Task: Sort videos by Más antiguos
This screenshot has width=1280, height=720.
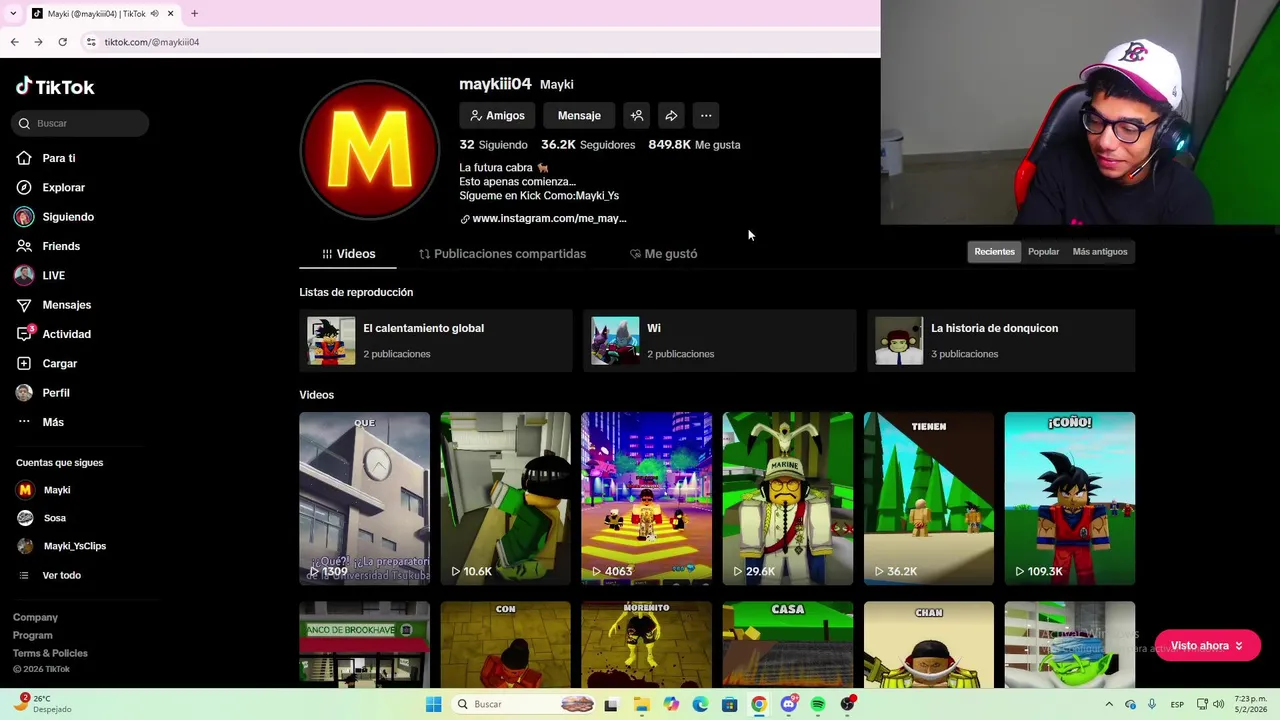Action: point(1100,252)
